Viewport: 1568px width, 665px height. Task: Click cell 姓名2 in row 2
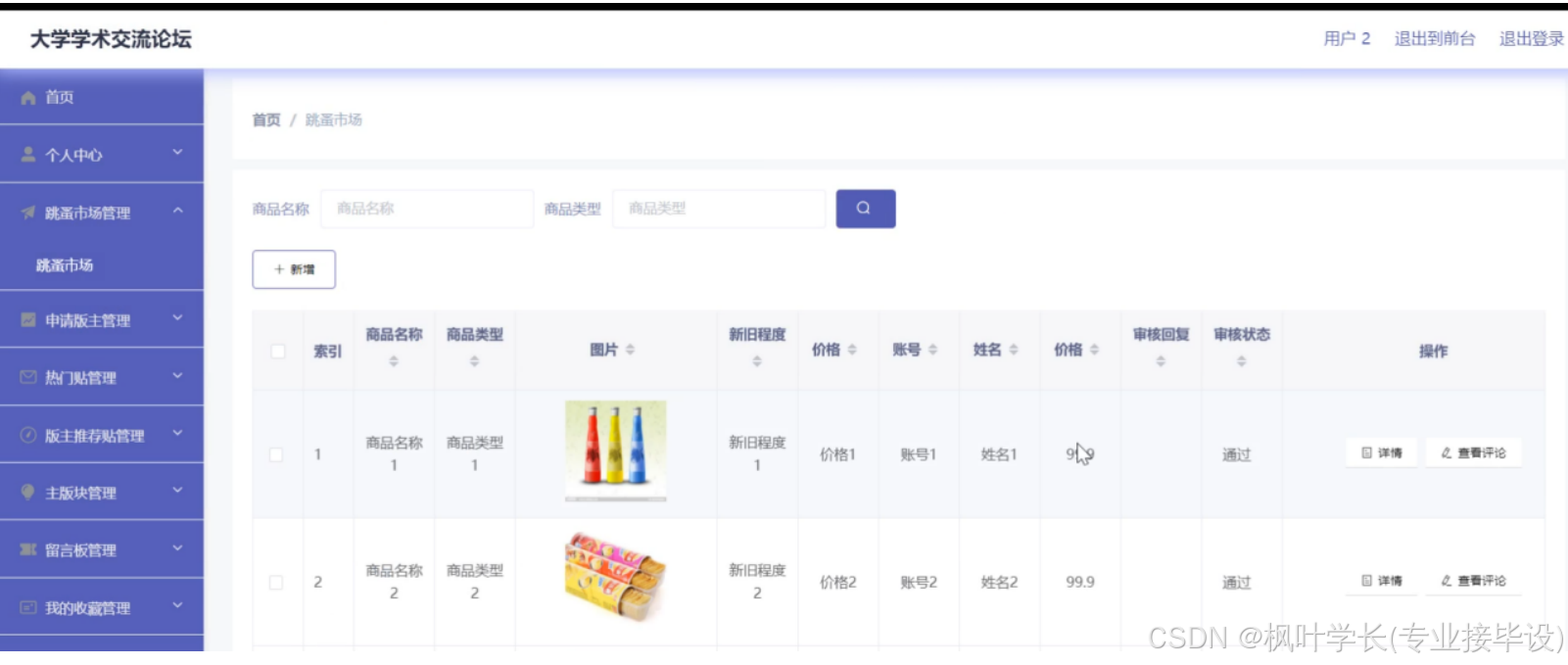coord(999,582)
